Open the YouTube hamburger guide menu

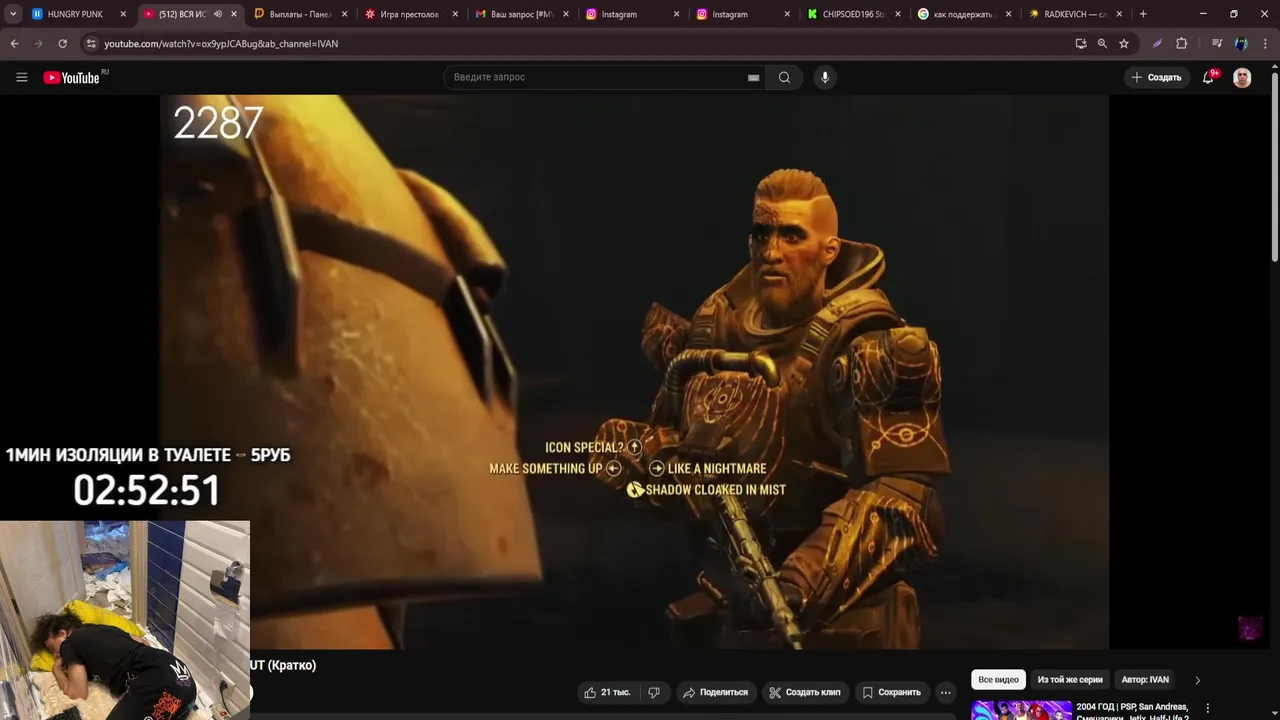coord(21,77)
